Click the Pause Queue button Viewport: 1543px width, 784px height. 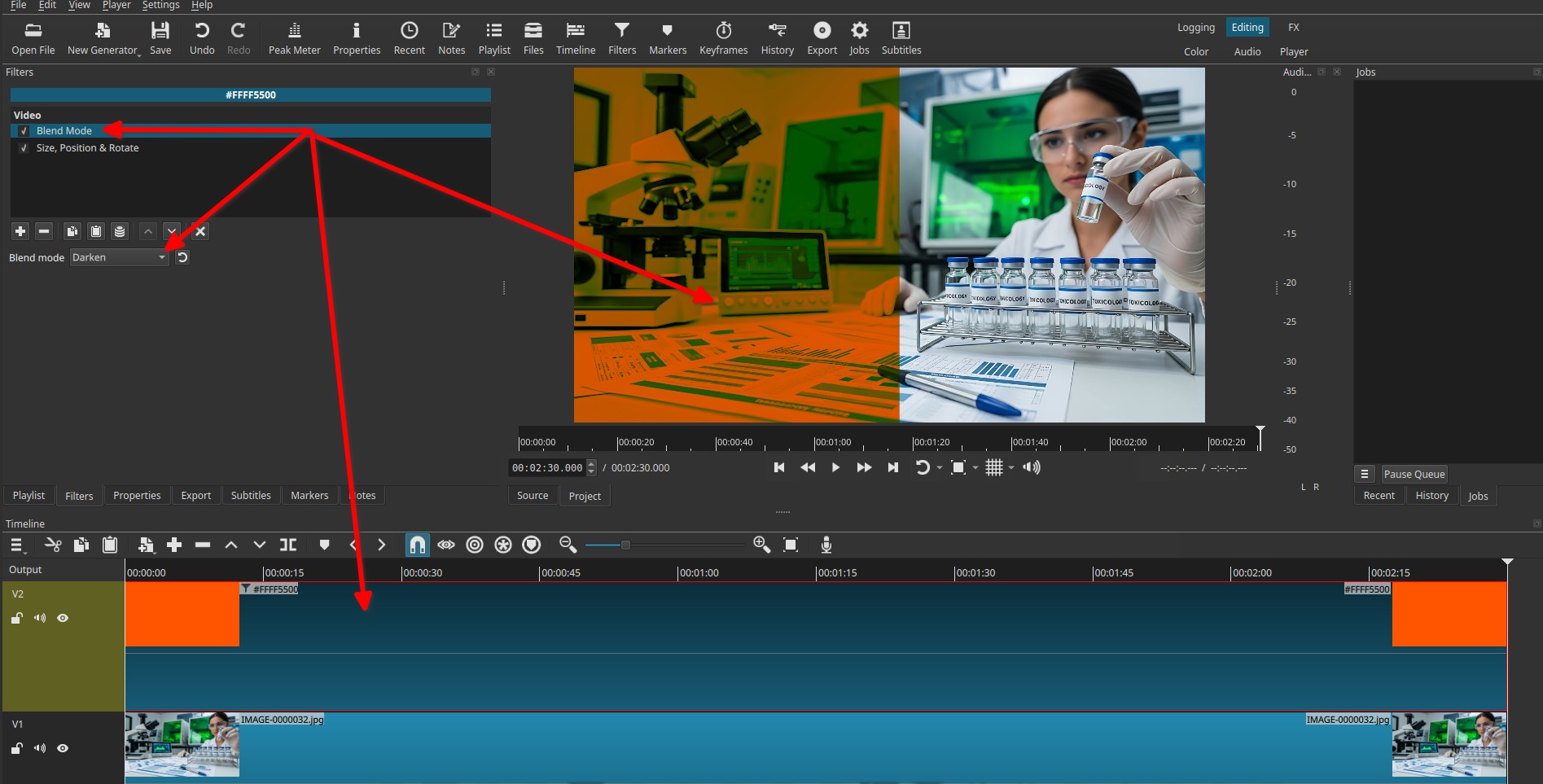tap(1414, 474)
